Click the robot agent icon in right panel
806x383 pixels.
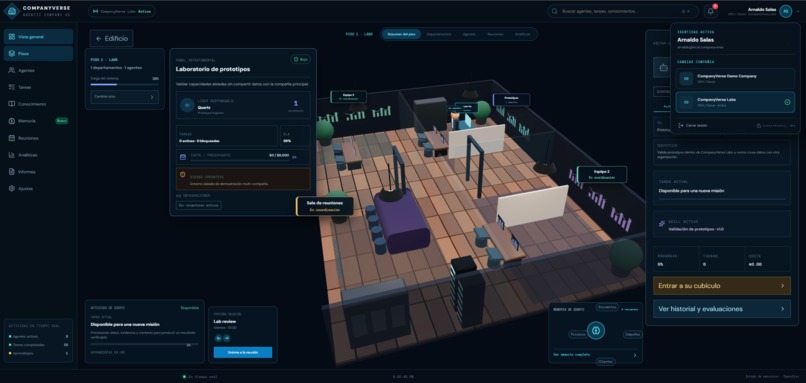tap(663, 67)
